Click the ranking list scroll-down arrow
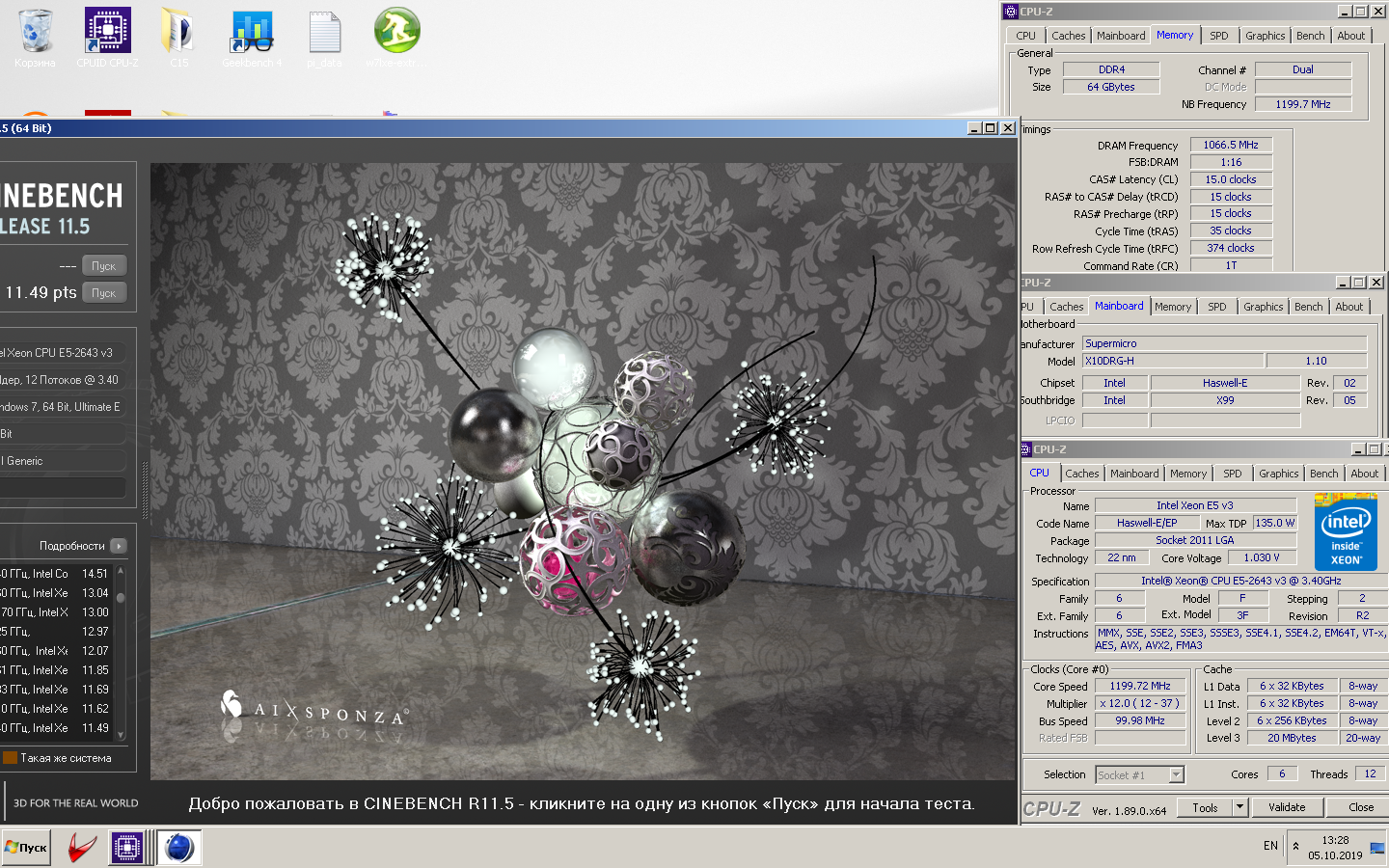1389x868 pixels. 122,736
